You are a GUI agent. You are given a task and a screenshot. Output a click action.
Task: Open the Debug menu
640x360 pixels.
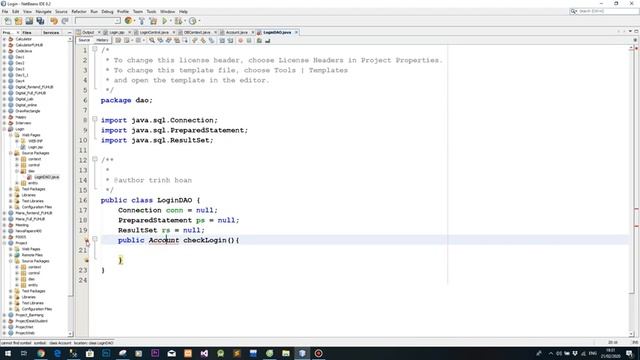point(107,11)
